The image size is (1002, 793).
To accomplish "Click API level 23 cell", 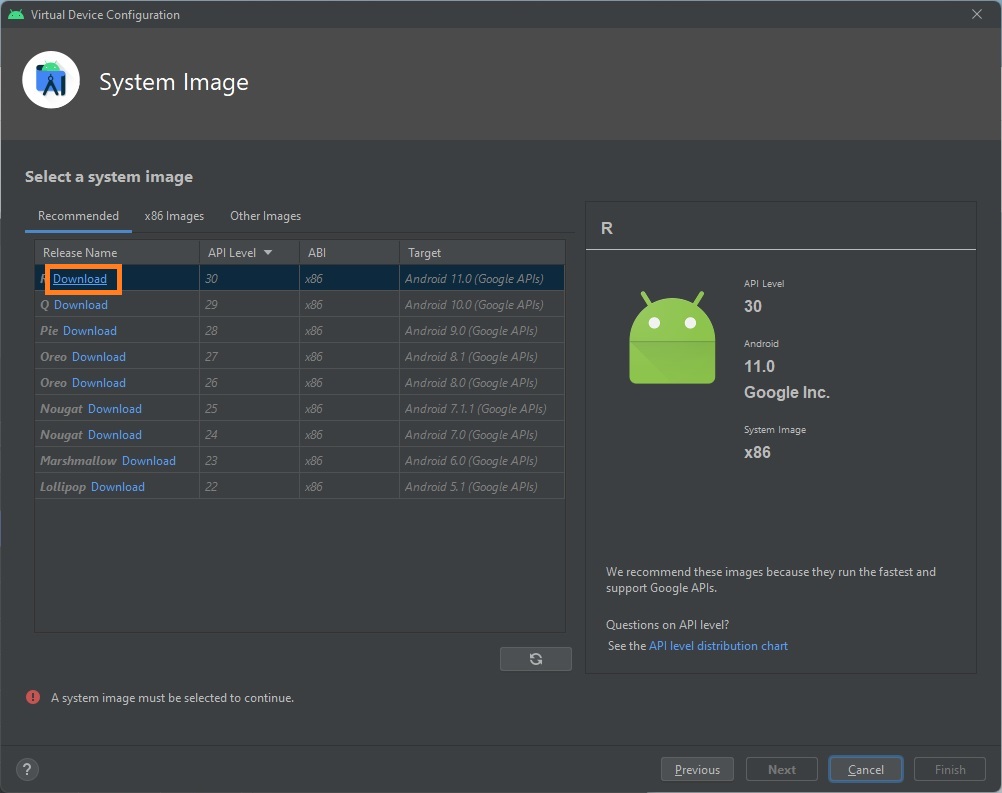I will pos(249,461).
